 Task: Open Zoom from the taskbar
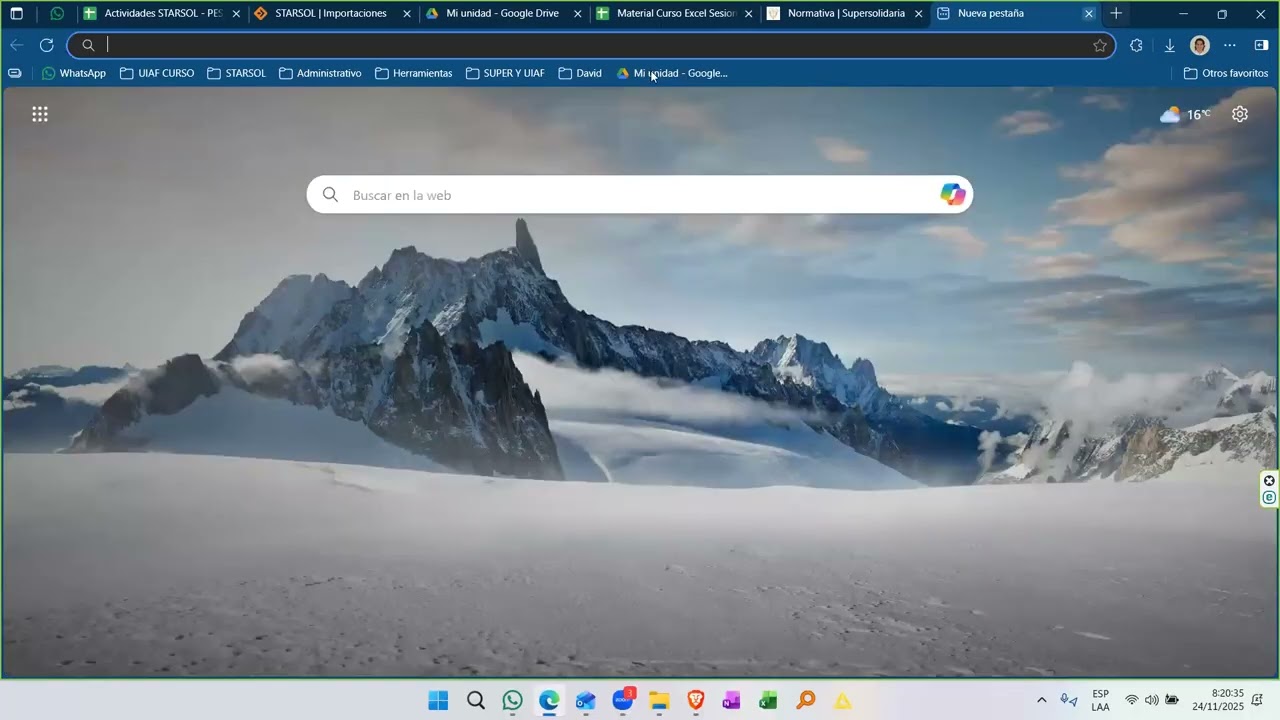click(x=623, y=700)
